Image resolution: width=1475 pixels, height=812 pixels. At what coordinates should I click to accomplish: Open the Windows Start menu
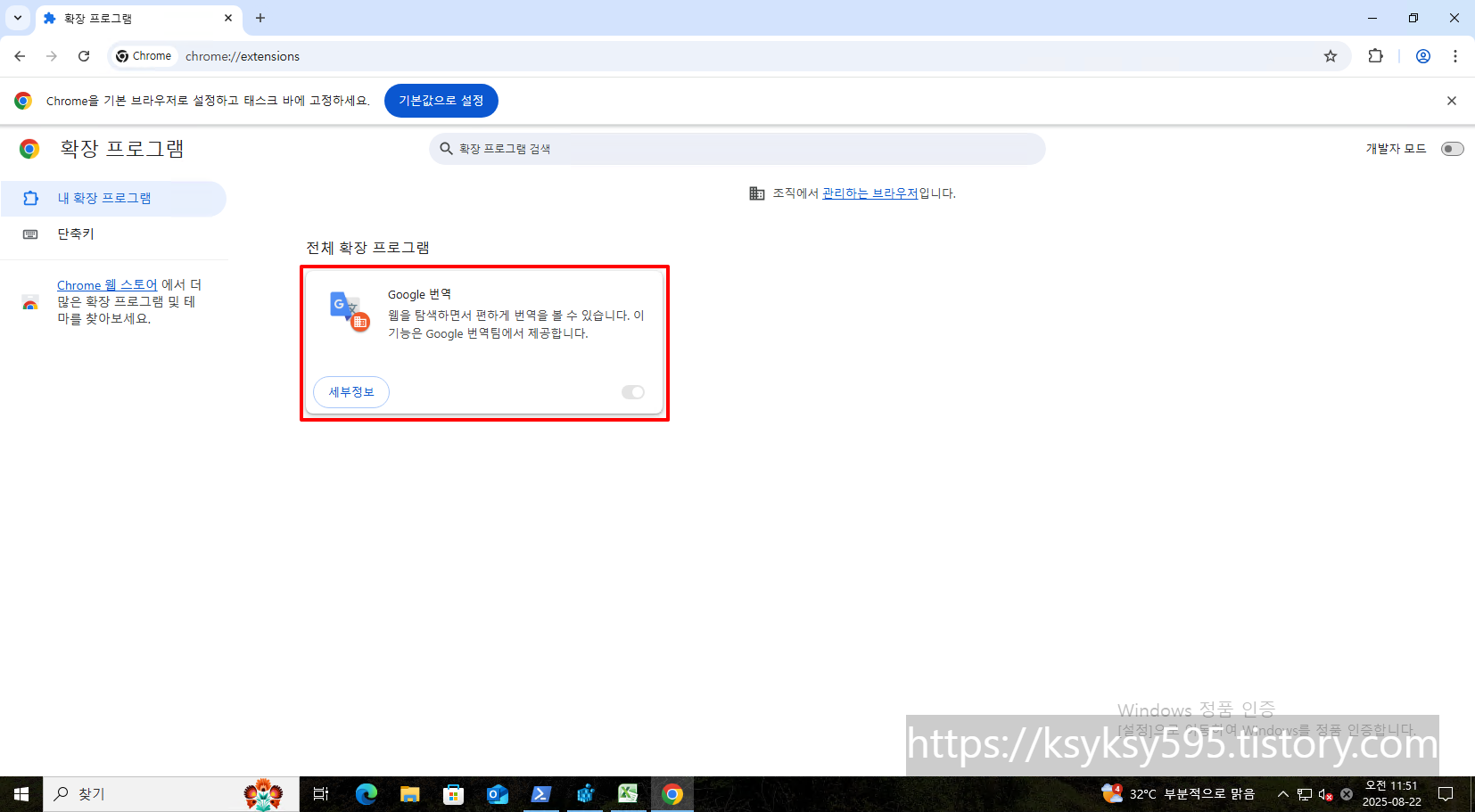click(21, 794)
